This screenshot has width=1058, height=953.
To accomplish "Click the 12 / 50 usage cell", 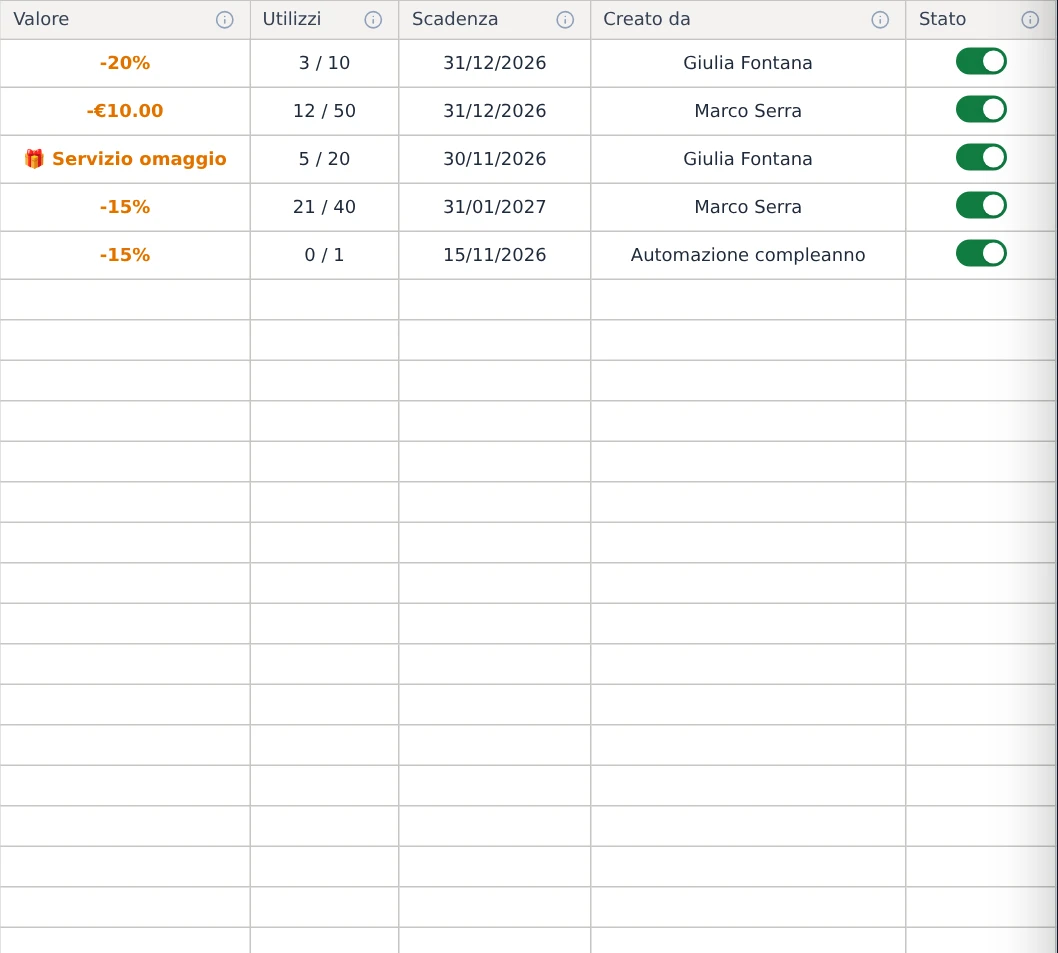I will click(x=325, y=111).
